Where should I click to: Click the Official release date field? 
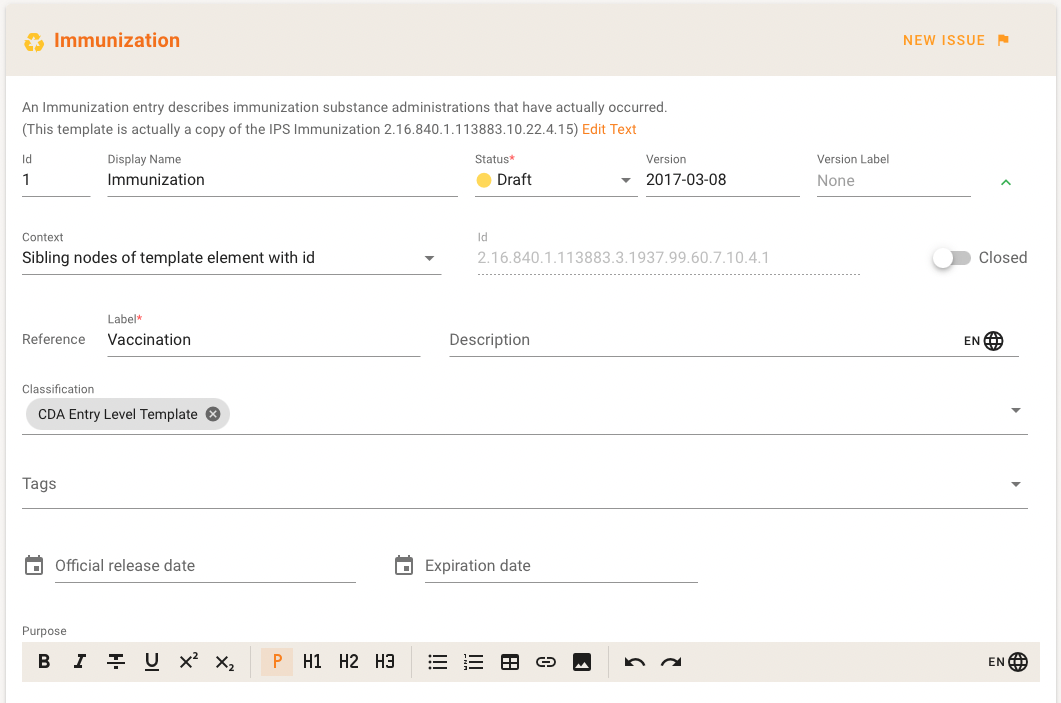click(x=204, y=566)
